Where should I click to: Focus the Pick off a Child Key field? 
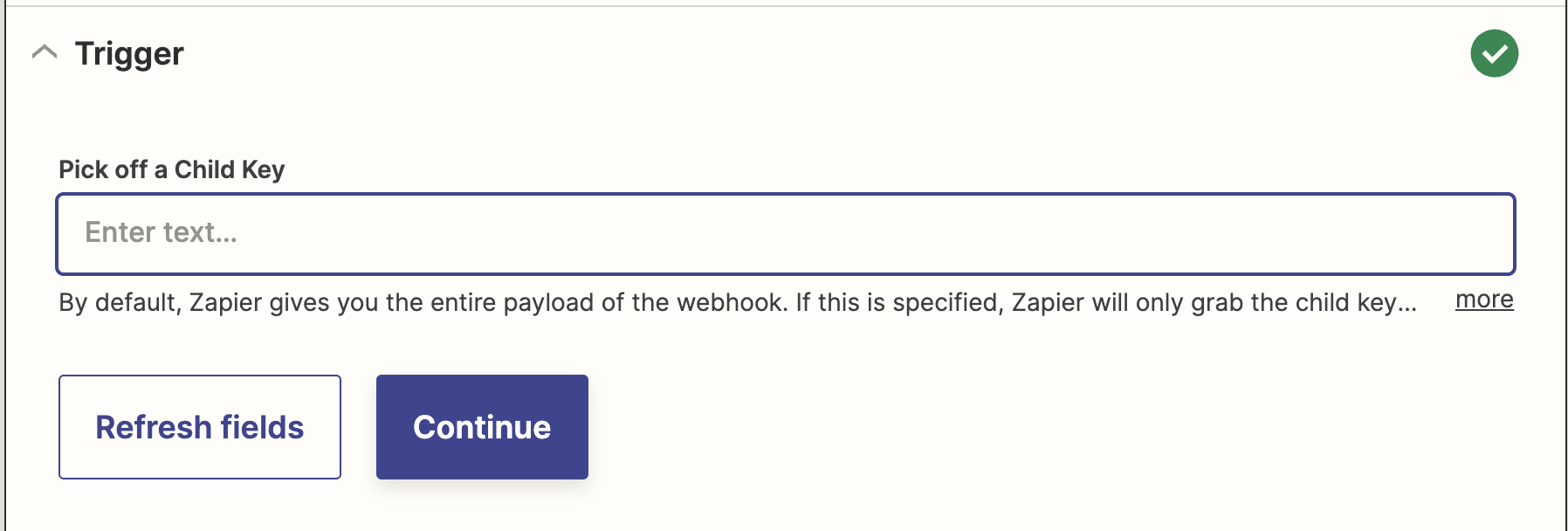click(785, 234)
